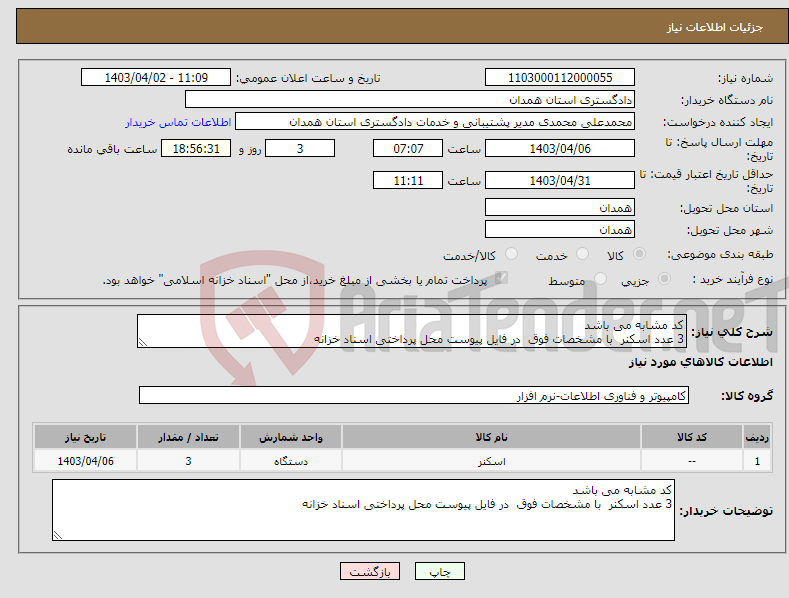Click the requester field محمدعلی محمدی

[435, 122]
